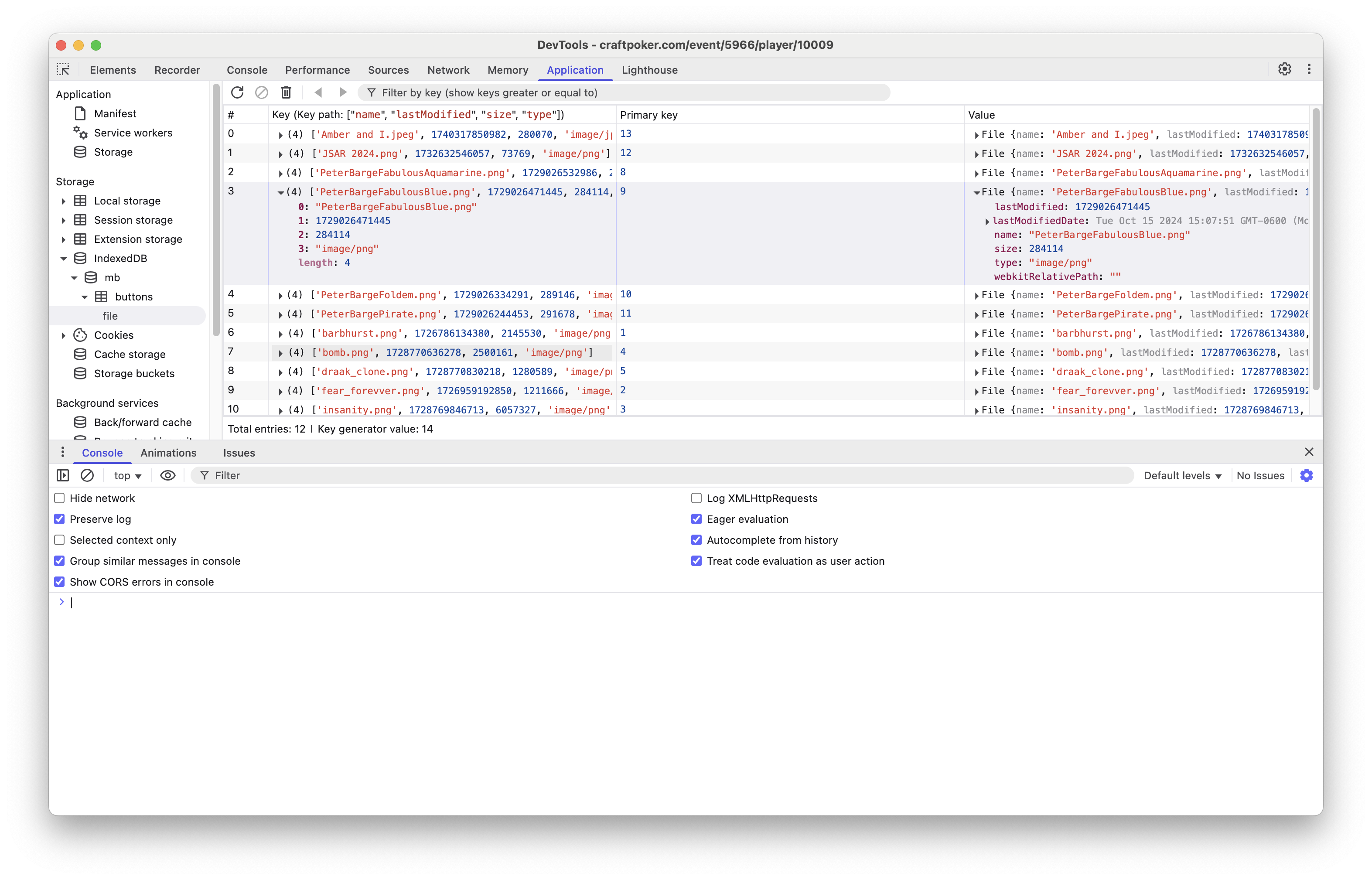The image size is (1372, 880).
Task: Open the top JavaScript context dropdown
Action: [127, 475]
